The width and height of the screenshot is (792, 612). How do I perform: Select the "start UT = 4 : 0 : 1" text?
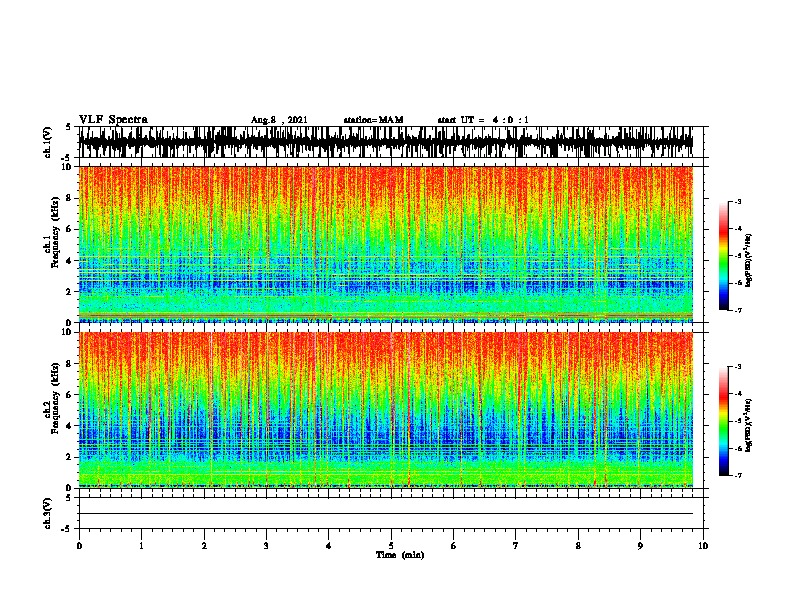(x=483, y=120)
